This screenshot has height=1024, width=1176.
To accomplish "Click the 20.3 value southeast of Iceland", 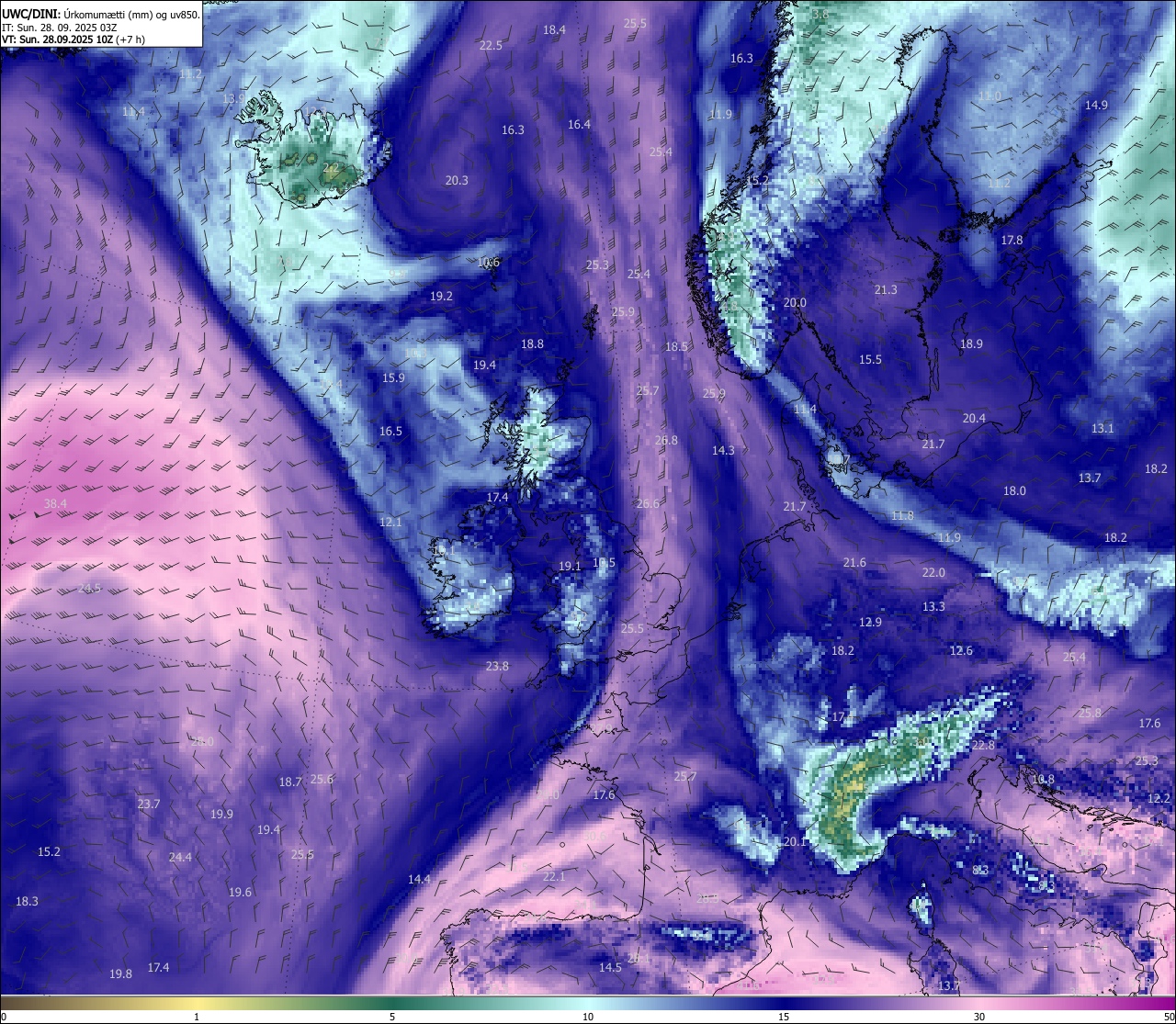I will (x=457, y=181).
